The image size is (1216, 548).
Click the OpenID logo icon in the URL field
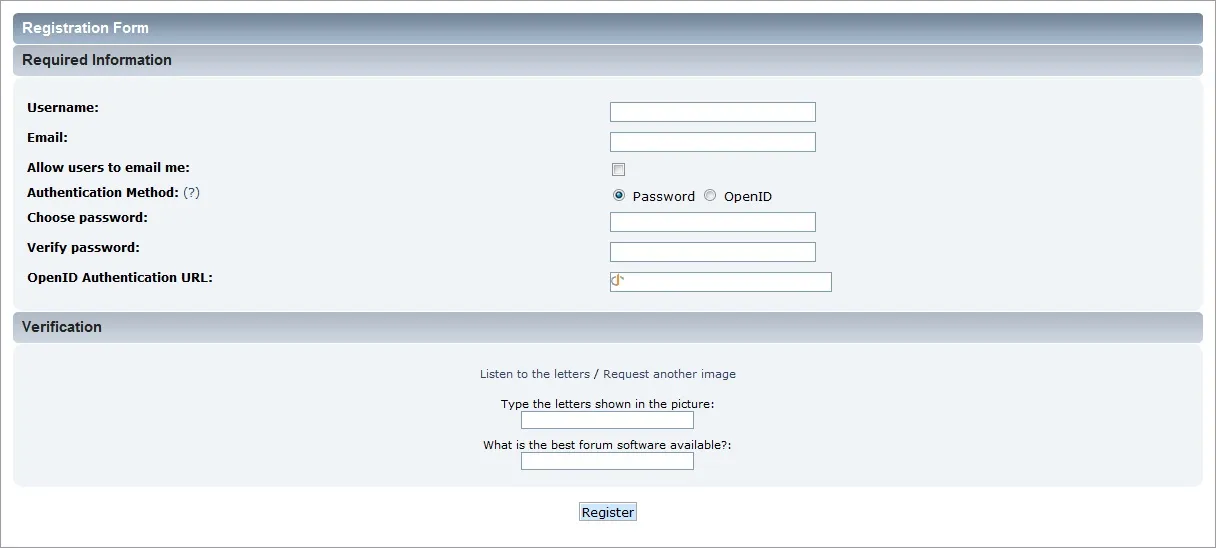tap(618, 281)
